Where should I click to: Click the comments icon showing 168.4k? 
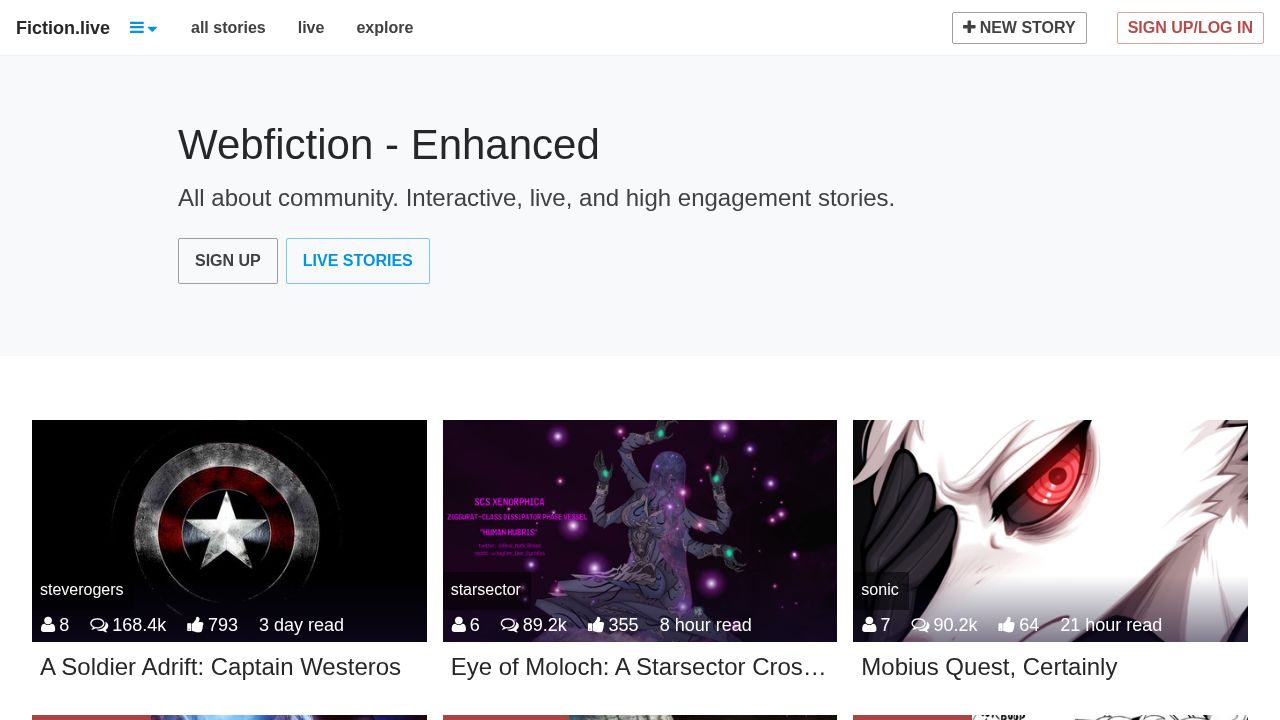coord(99,625)
